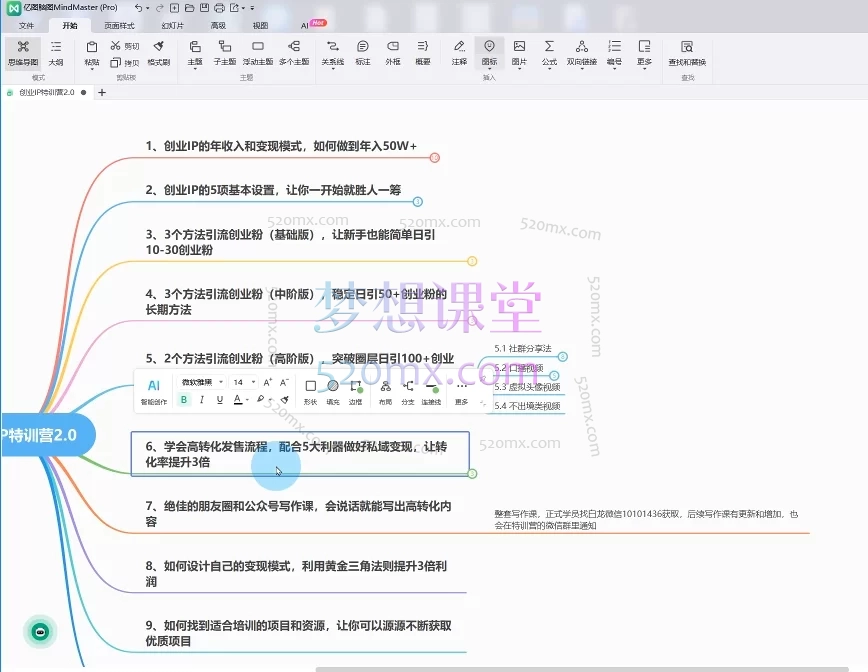Click the Copy (拷贝) icon

click(115, 63)
